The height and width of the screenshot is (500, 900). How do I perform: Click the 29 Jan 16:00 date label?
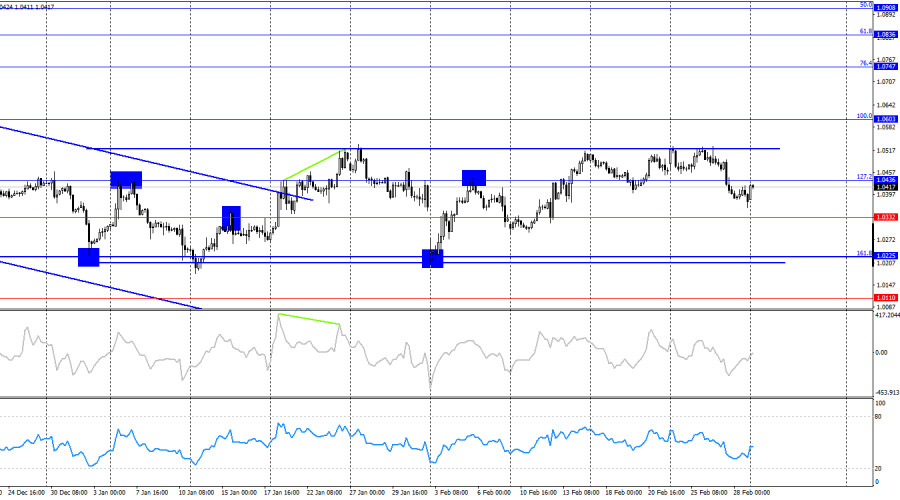(x=410, y=493)
